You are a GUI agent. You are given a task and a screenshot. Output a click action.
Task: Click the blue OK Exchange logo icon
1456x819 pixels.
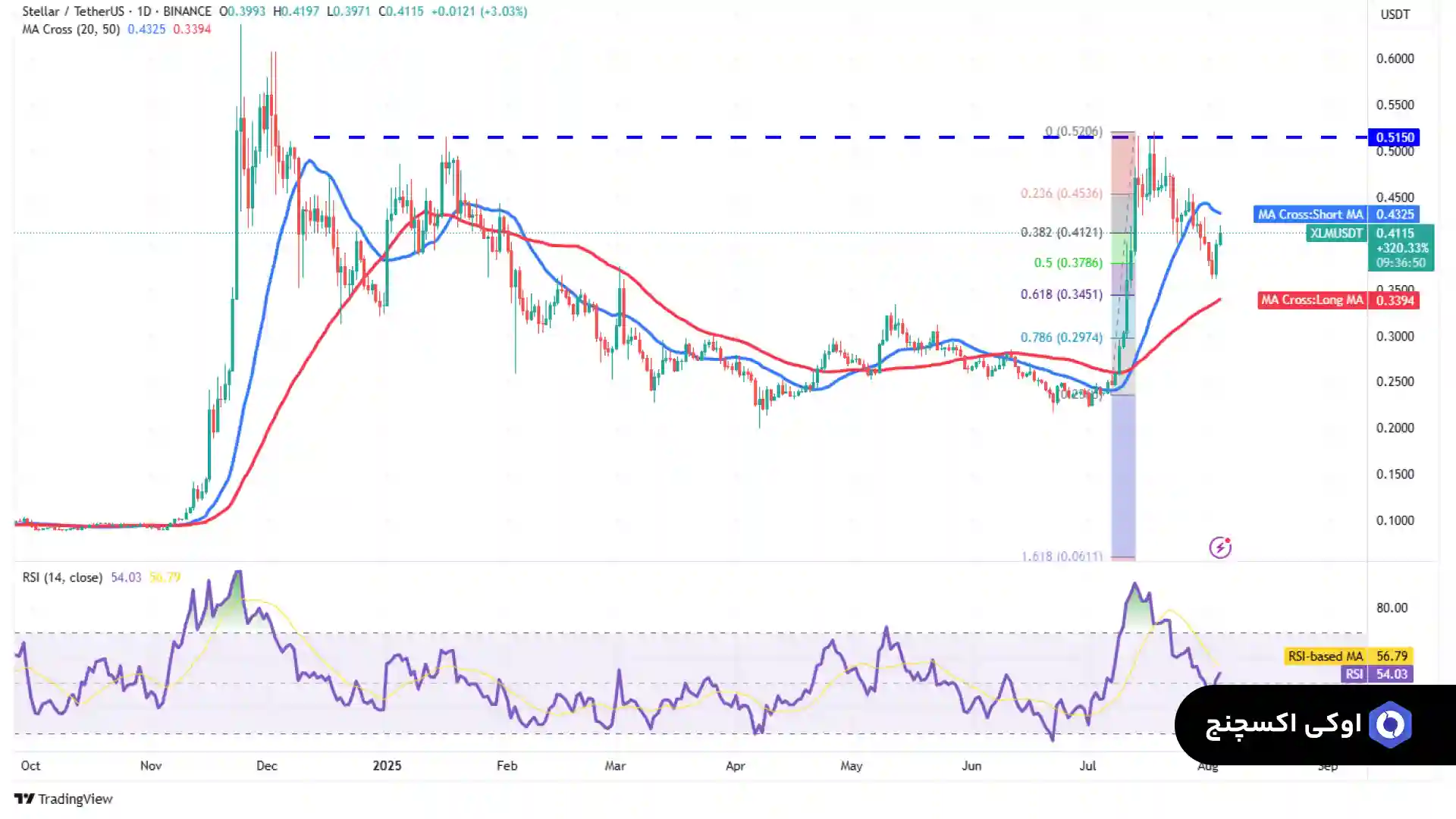tap(1390, 725)
